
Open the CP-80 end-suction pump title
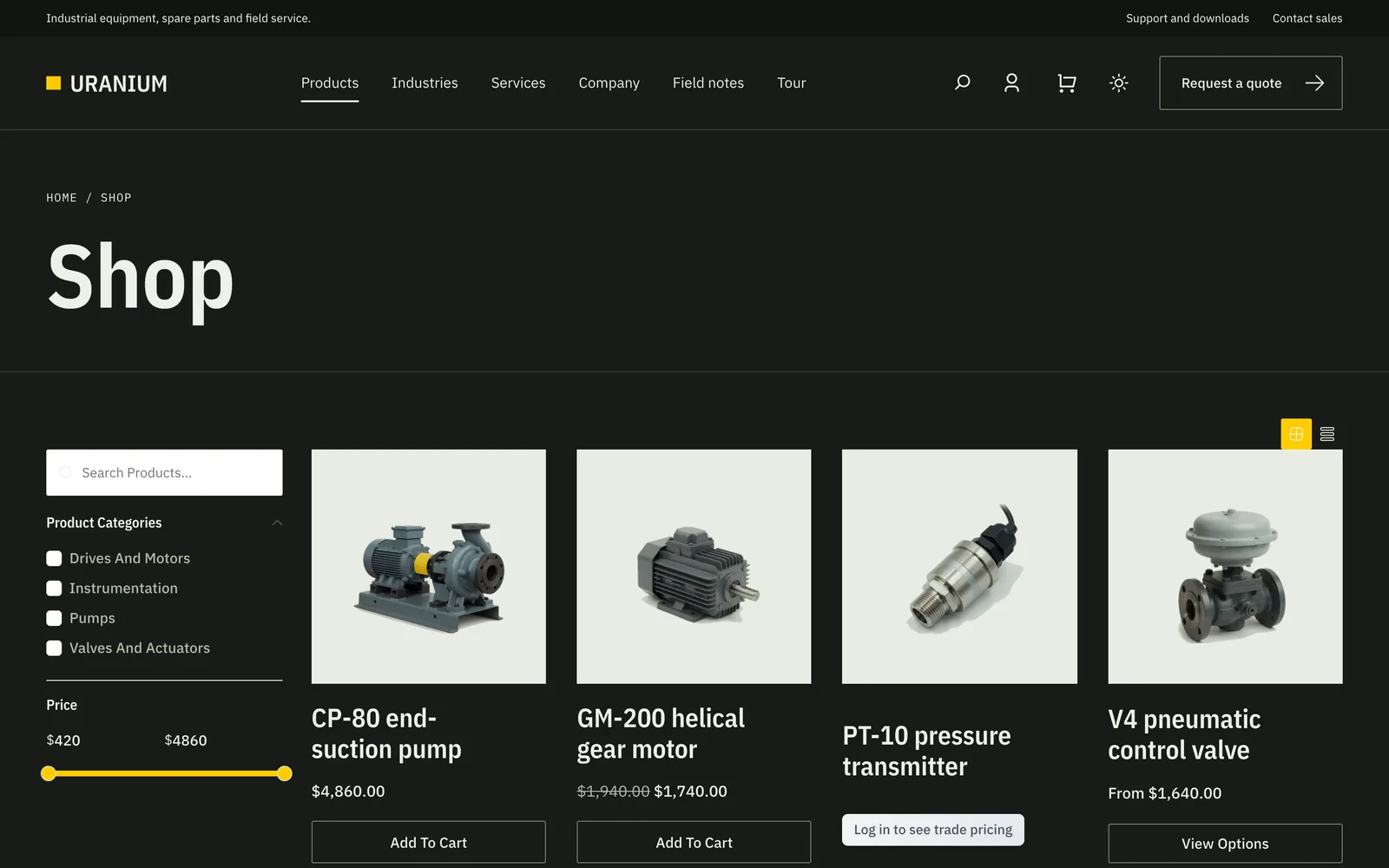click(386, 733)
